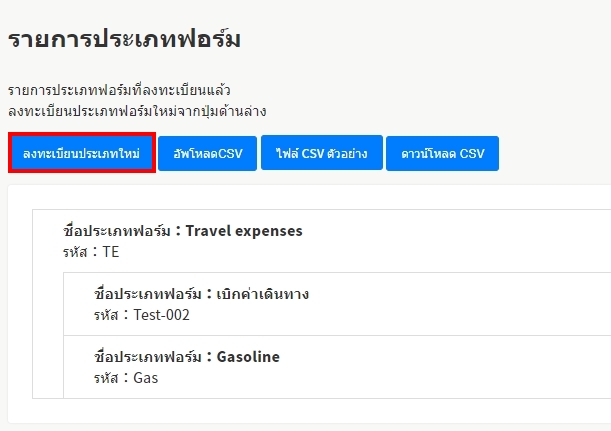Click the รหัส label before TE
The height and width of the screenshot is (431, 611).
point(74,252)
